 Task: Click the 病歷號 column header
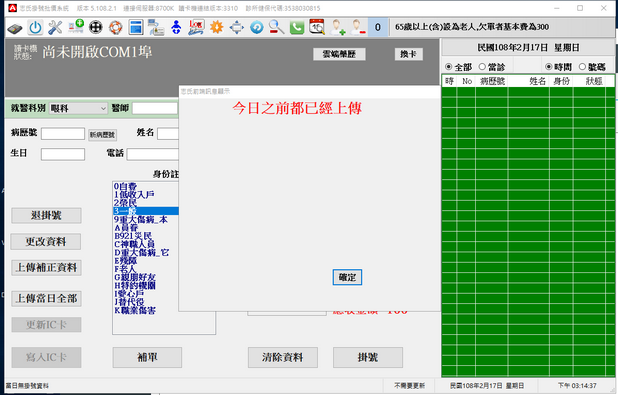click(492, 81)
